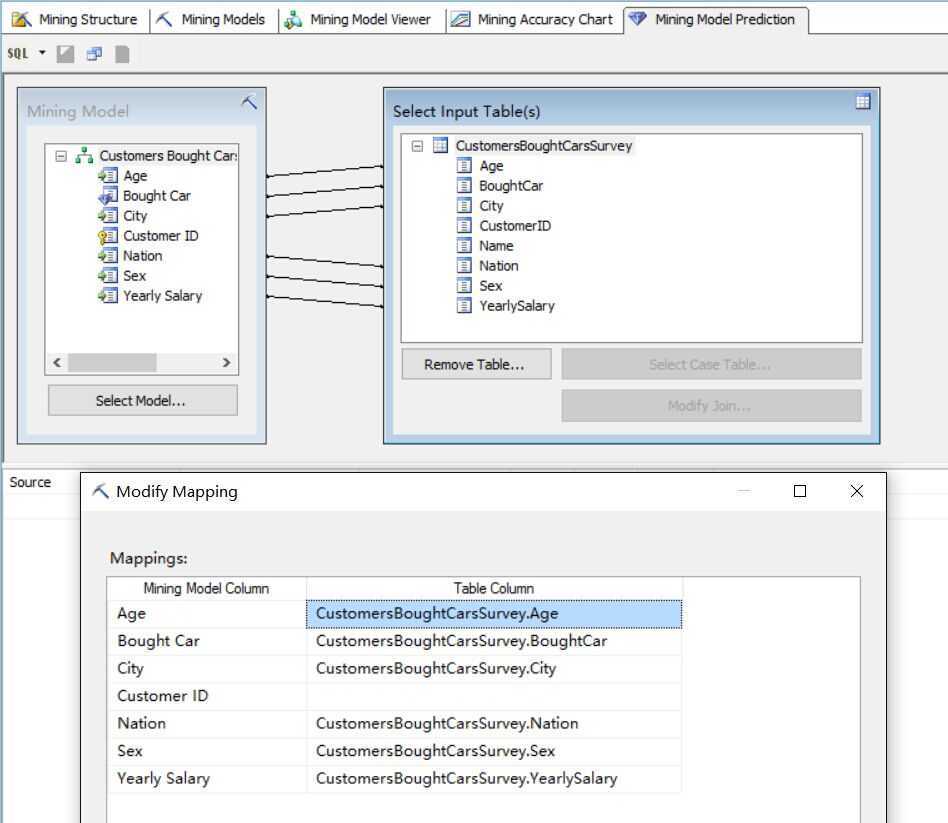Click the Table Column header

tap(494, 588)
